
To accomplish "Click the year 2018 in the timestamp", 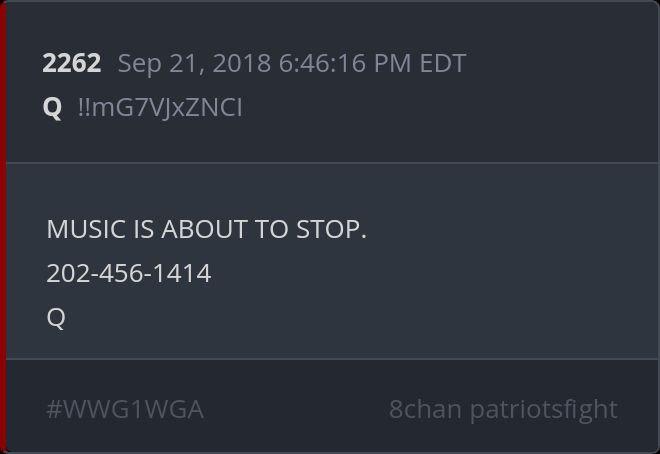I will coord(242,64).
